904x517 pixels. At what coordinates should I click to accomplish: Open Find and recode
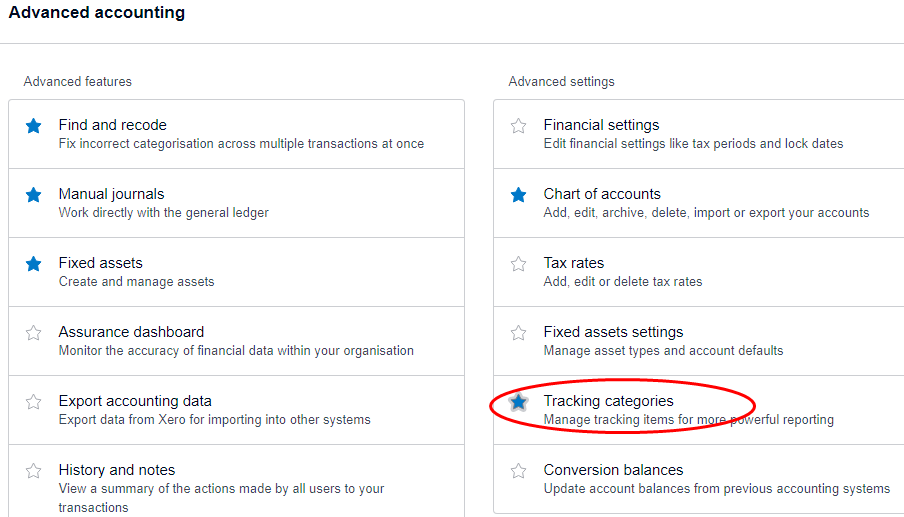point(113,125)
